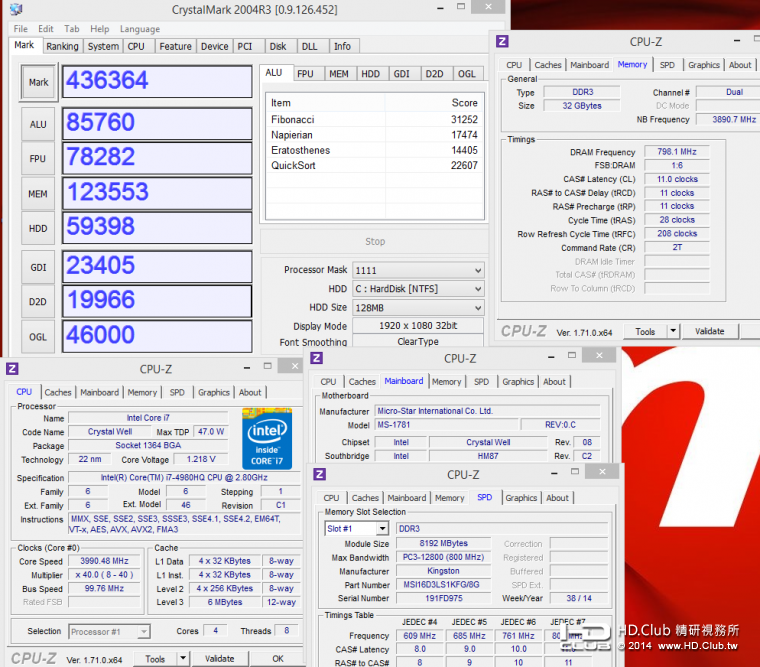Click the Stop button in CrystalMark
The height and width of the screenshot is (667, 760).
(374, 241)
